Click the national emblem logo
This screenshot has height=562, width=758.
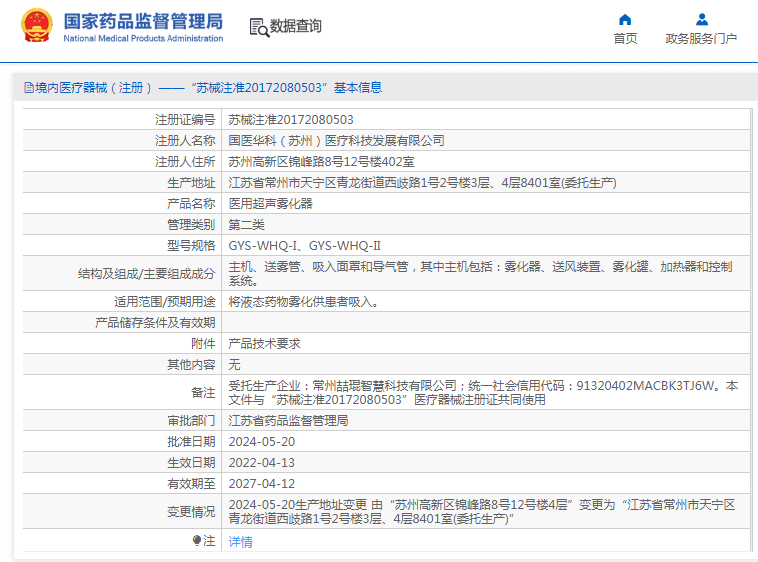(37, 26)
